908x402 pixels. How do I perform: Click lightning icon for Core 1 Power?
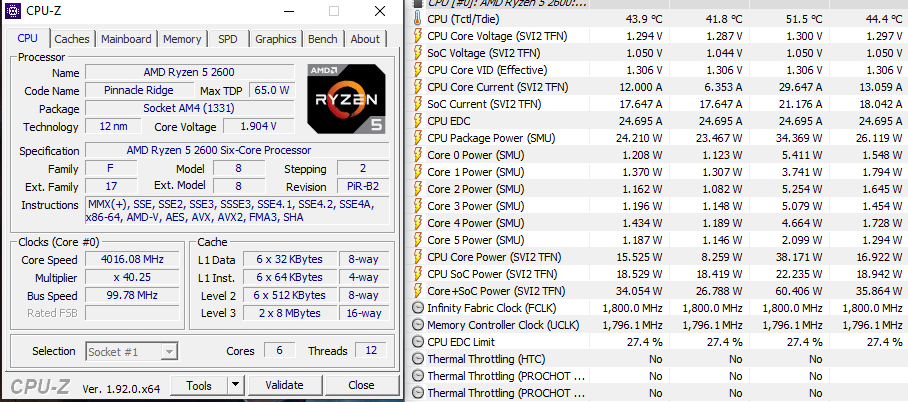pyautogui.click(x=418, y=172)
